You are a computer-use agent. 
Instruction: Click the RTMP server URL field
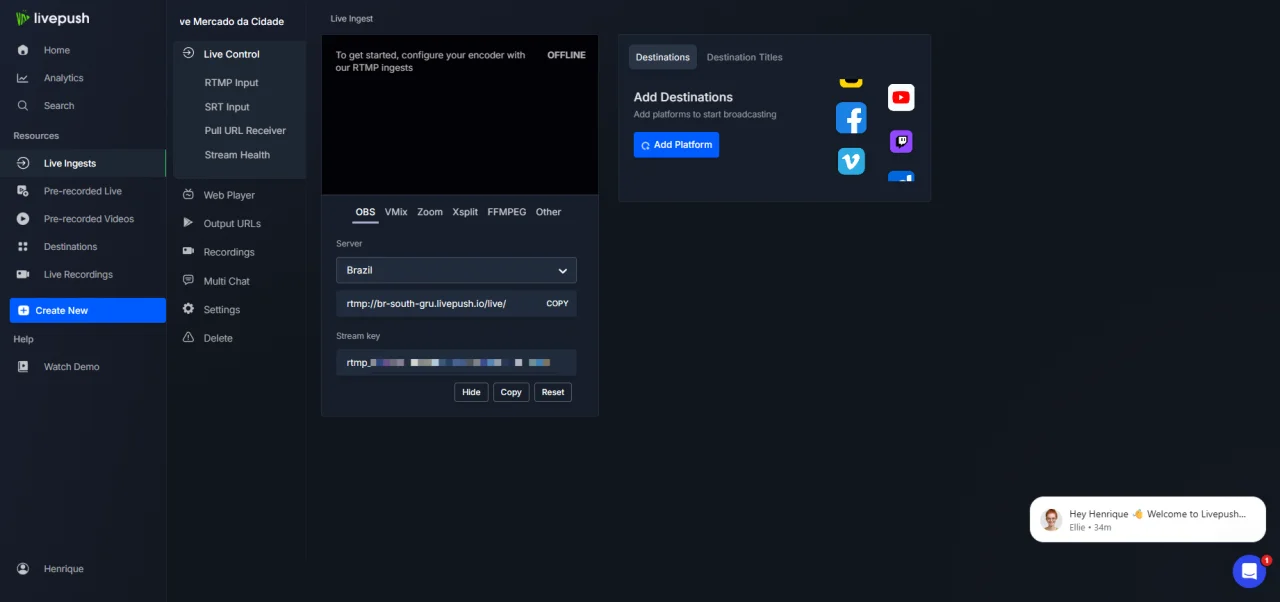[456, 303]
